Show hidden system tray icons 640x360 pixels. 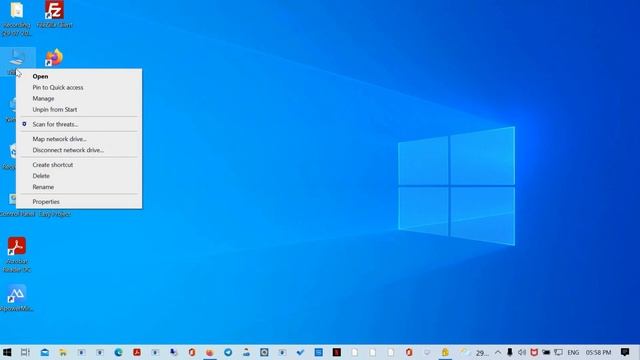(498, 352)
